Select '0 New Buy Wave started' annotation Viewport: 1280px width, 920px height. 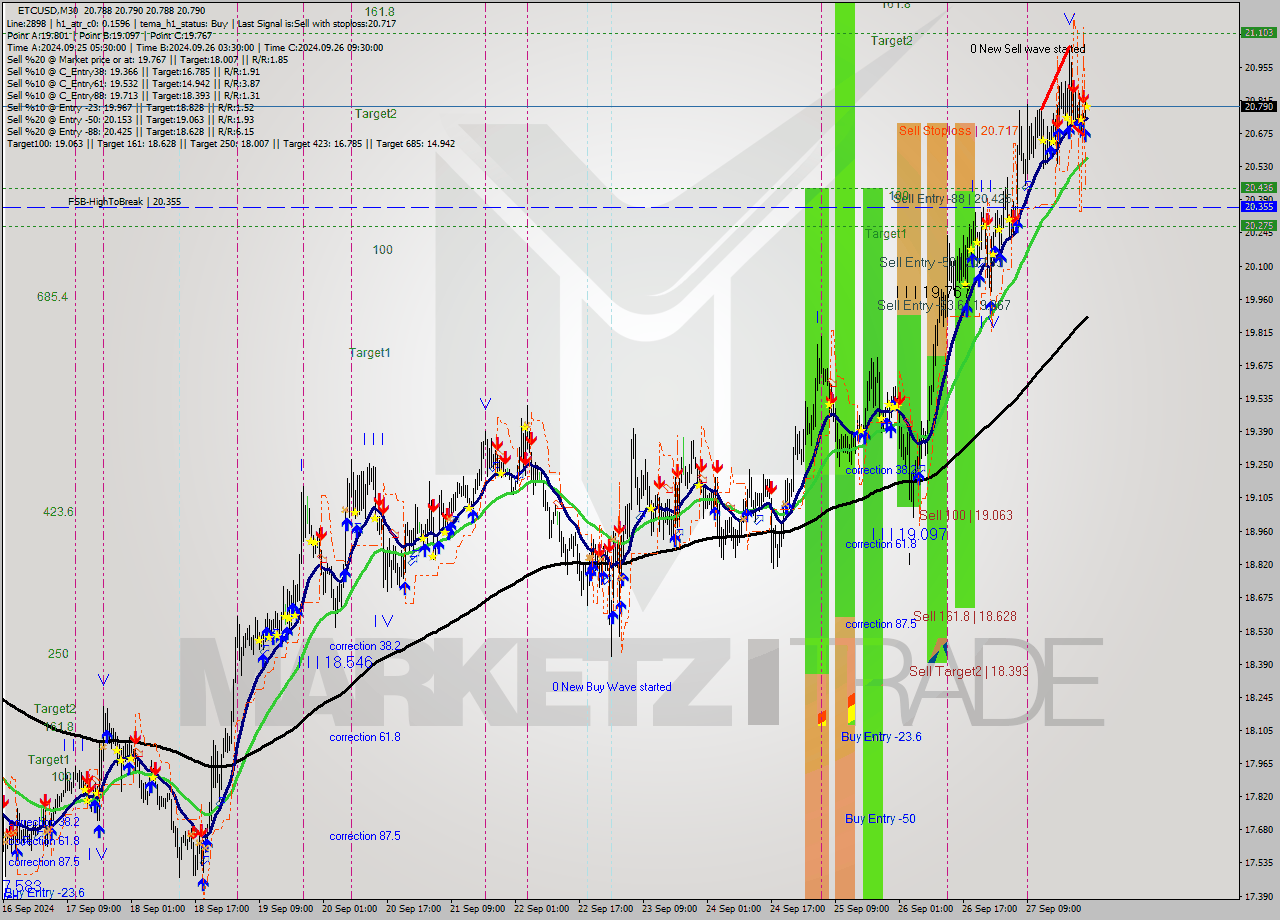(612, 687)
